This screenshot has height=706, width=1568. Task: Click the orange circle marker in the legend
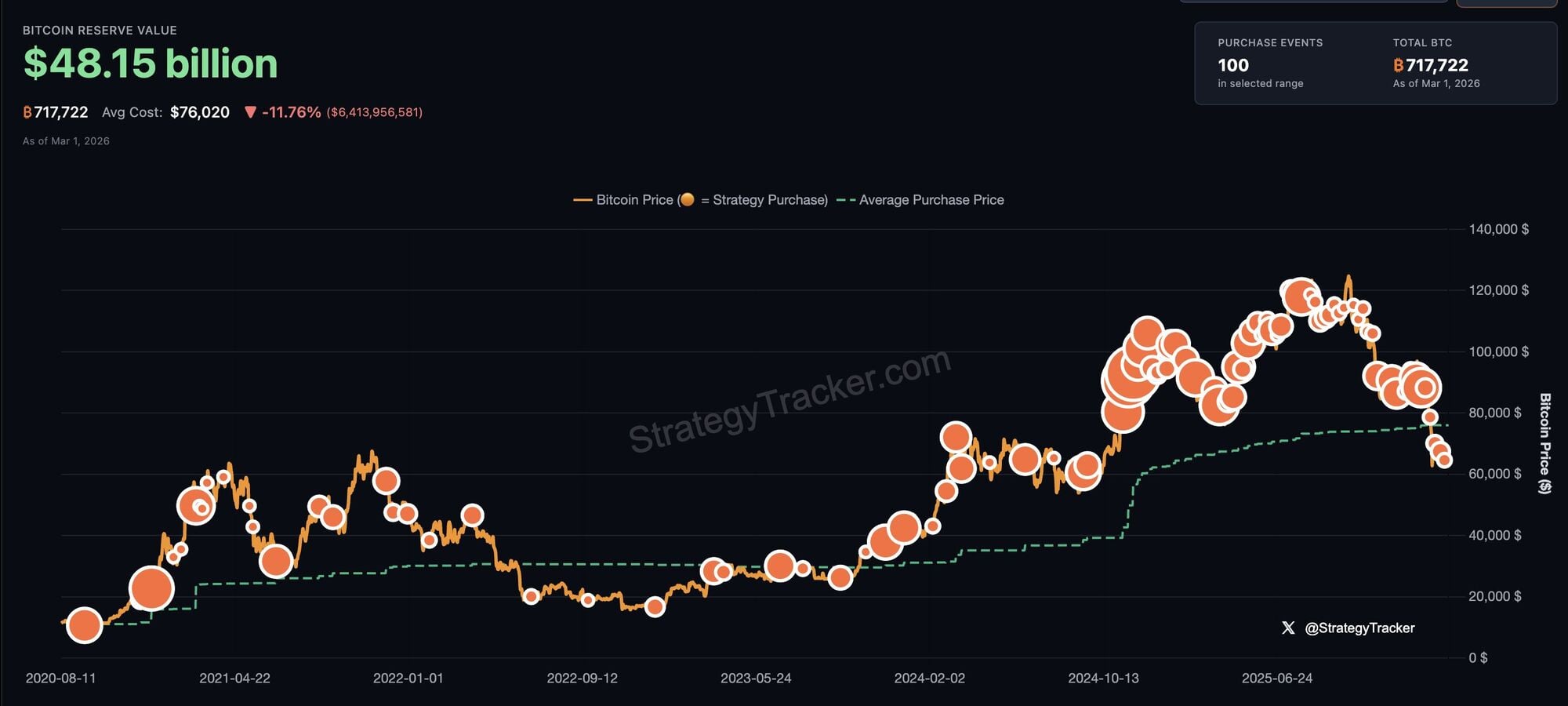687,199
